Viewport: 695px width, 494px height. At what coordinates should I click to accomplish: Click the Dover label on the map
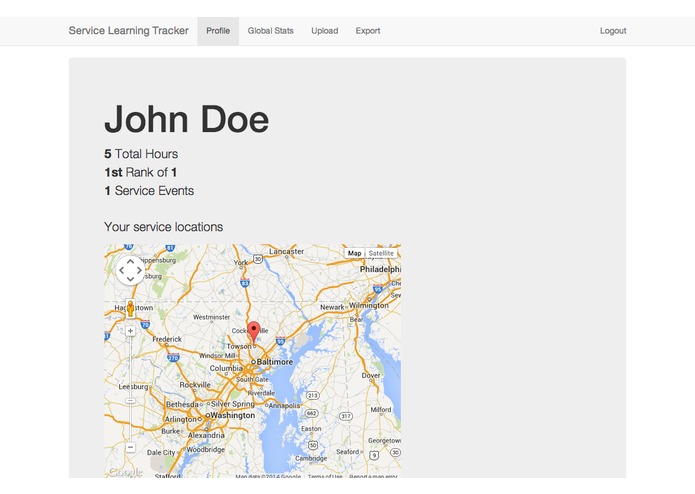(371, 375)
